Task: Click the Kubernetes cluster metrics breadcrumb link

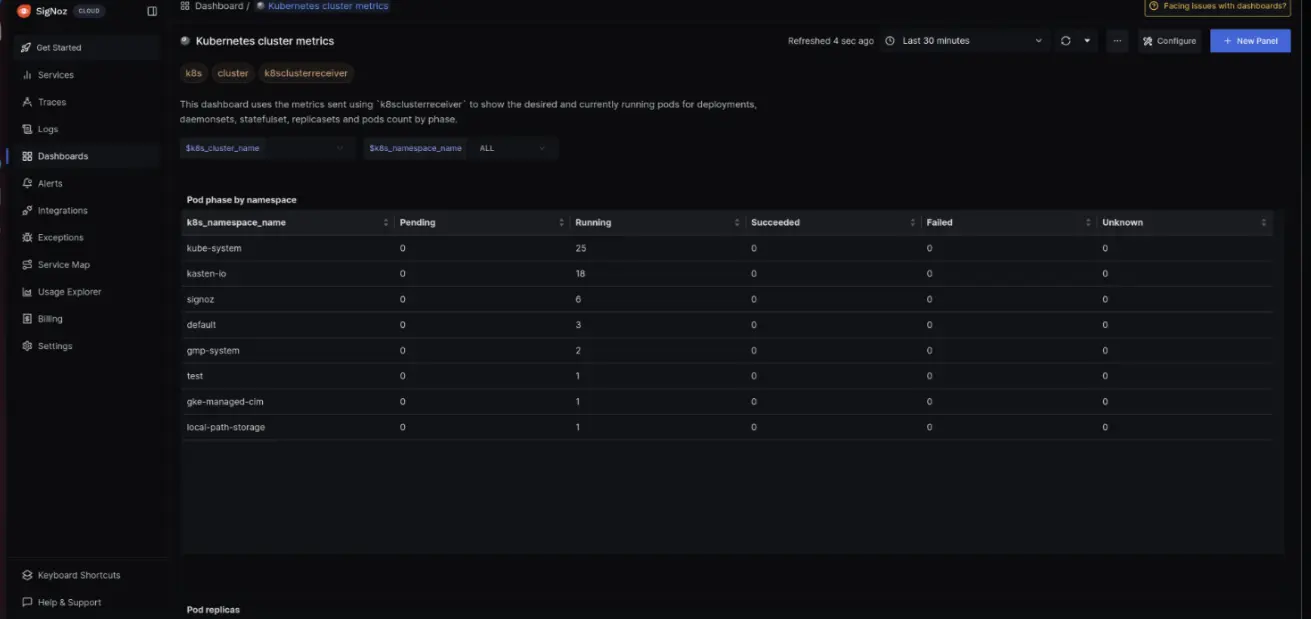Action: point(328,6)
